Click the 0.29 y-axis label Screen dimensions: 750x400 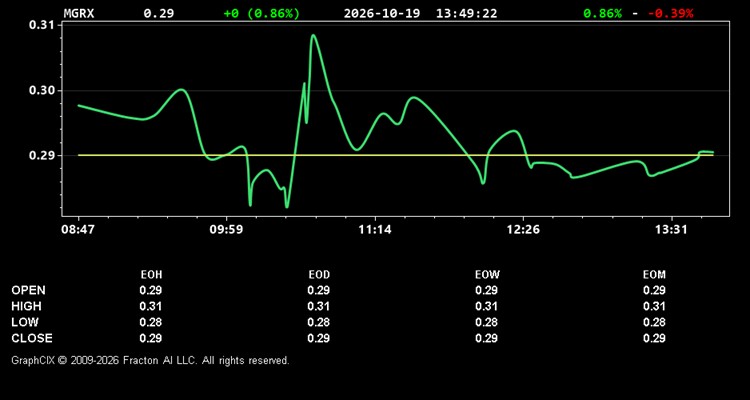coord(41,156)
